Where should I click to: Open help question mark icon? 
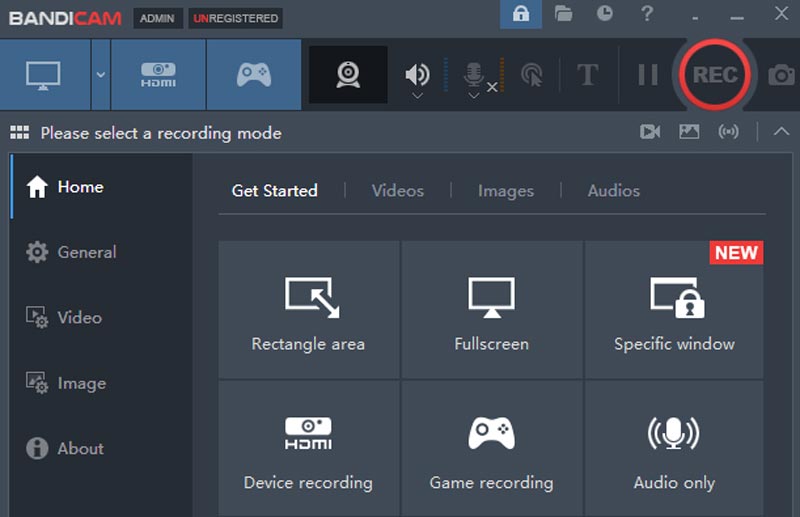click(x=647, y=13)
